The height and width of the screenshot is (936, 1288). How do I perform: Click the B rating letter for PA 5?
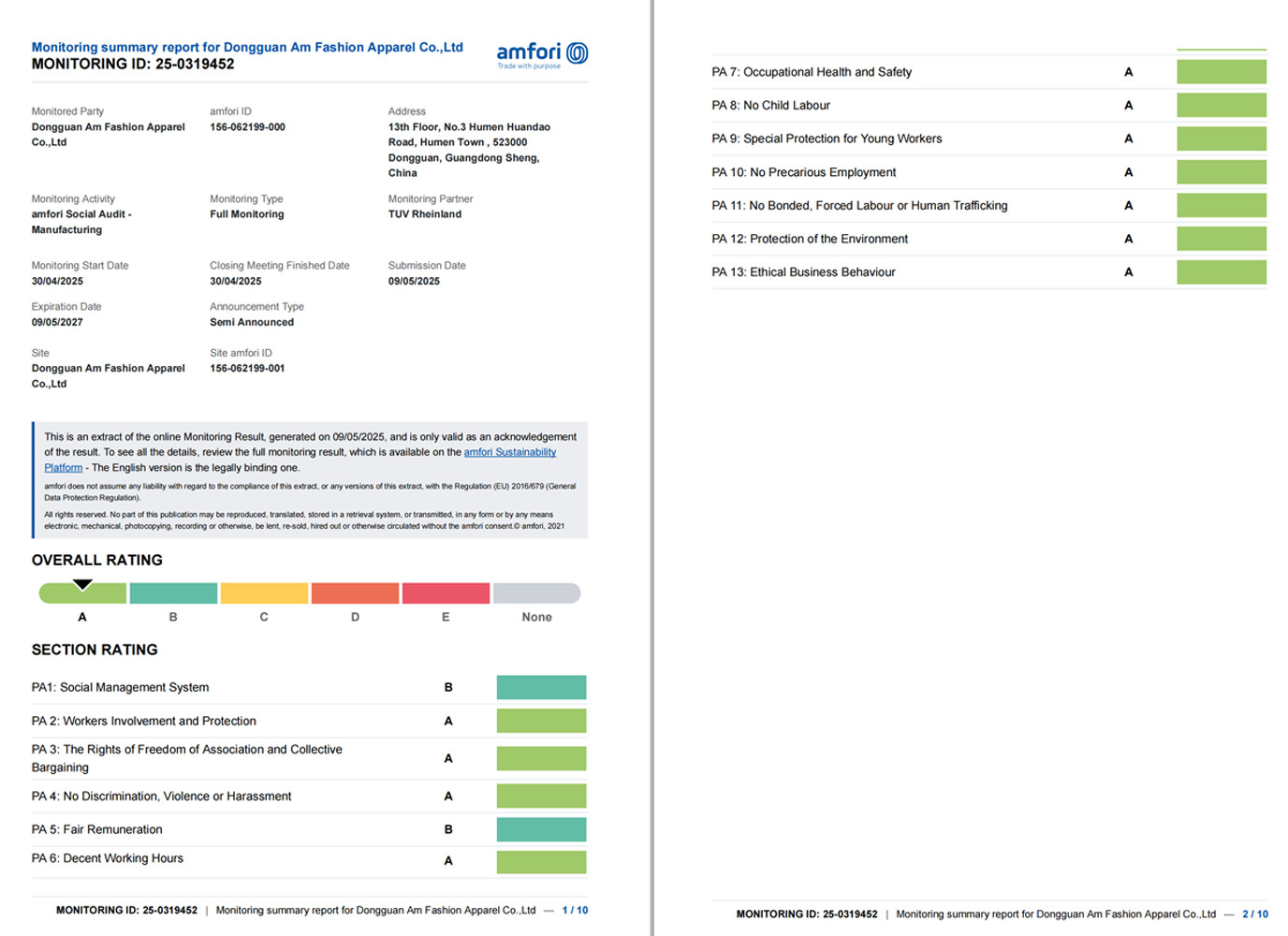coord(448,829)
